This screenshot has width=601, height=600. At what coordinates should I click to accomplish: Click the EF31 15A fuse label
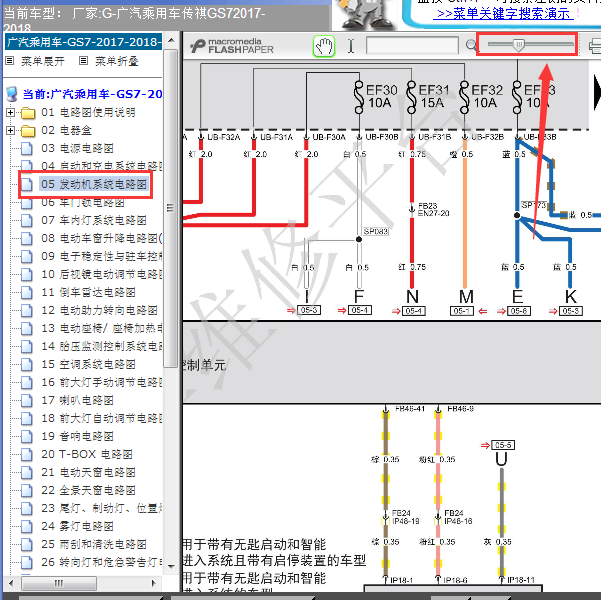pyautogui.click(x=434, y=96)
